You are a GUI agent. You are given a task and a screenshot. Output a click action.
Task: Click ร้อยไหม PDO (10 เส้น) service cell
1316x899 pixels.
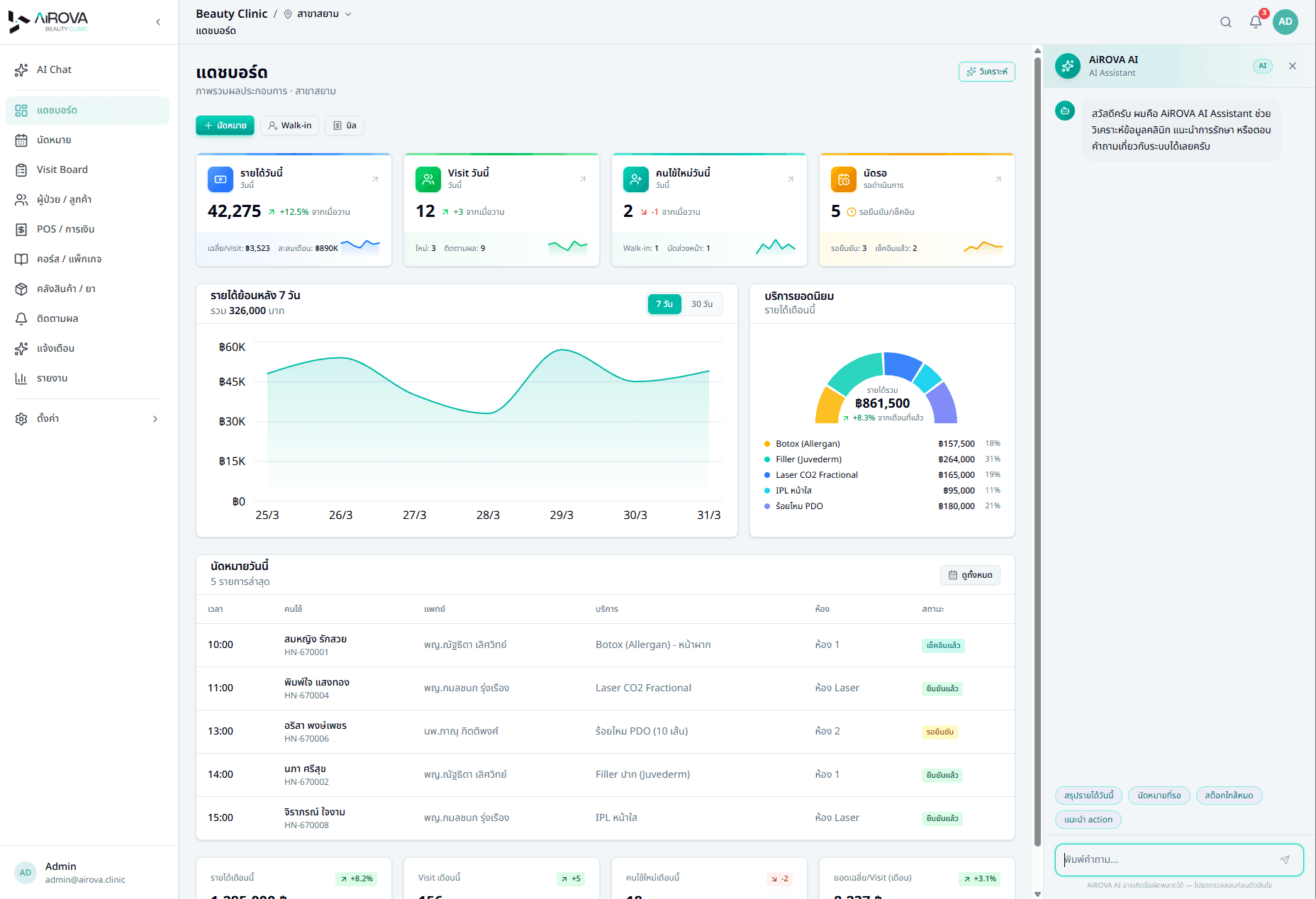point(642,731)
